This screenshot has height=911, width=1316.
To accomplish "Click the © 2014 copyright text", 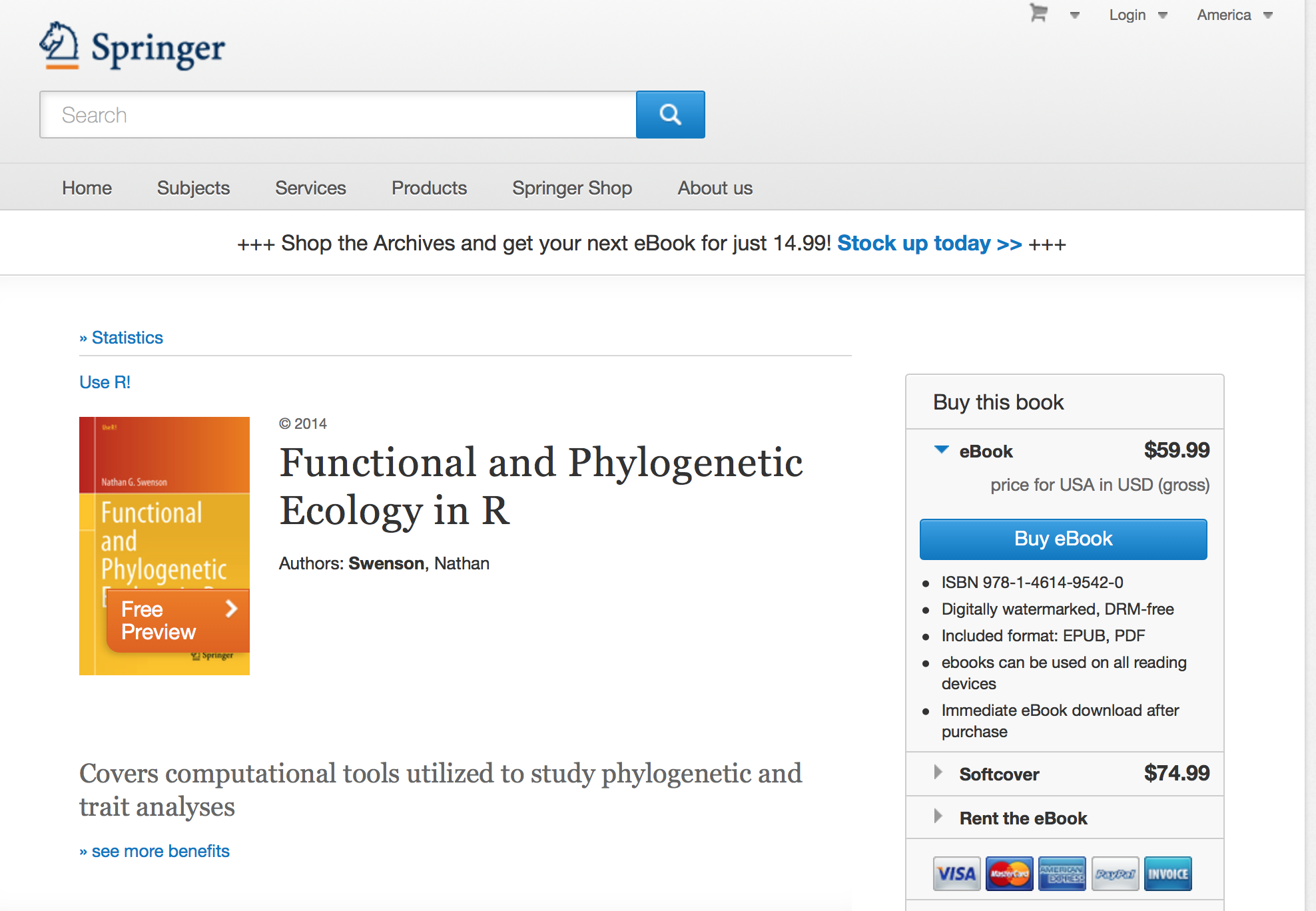I will coord(303,424).
